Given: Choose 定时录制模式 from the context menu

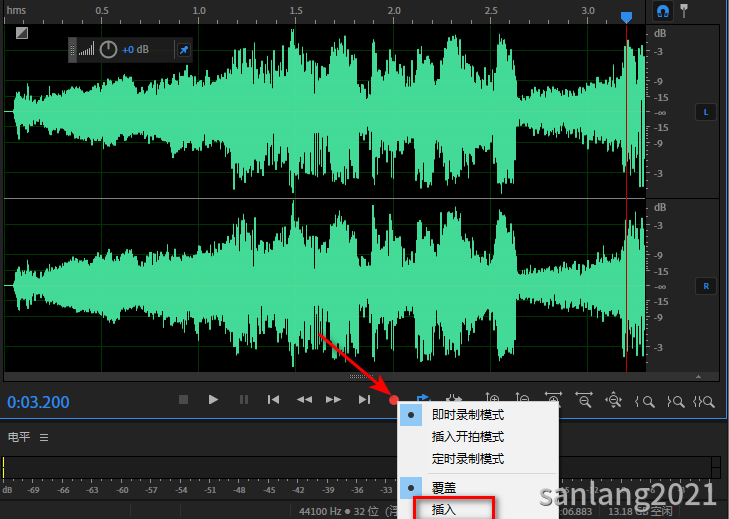Looking at the screenshot, I should pos(467,458).
